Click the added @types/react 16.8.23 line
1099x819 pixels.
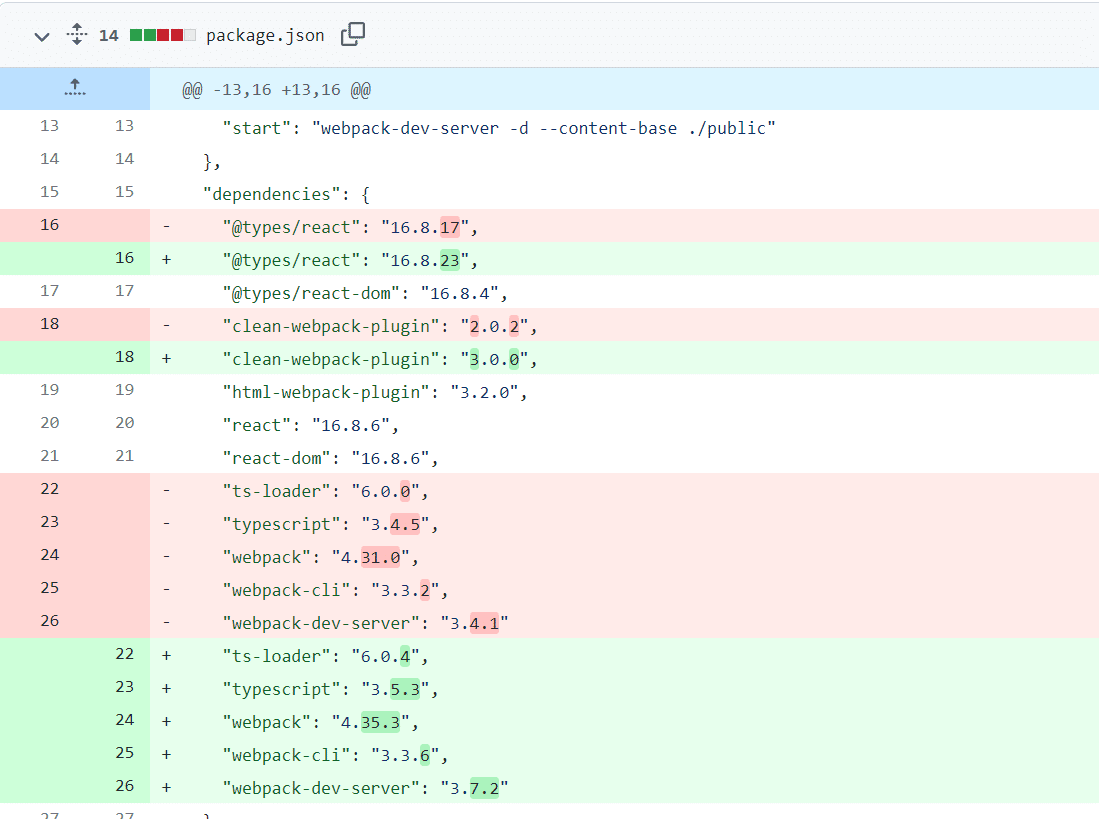[x=348, y=258]
